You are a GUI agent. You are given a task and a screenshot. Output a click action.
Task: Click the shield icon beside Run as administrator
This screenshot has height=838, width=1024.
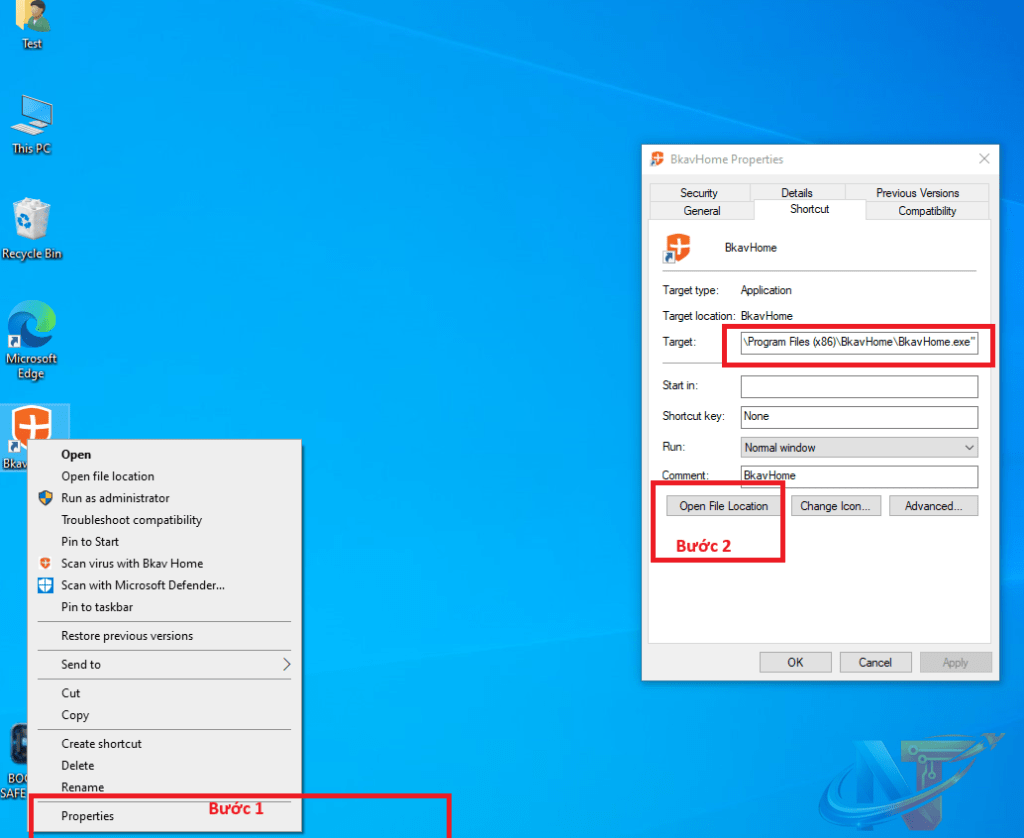45,498
